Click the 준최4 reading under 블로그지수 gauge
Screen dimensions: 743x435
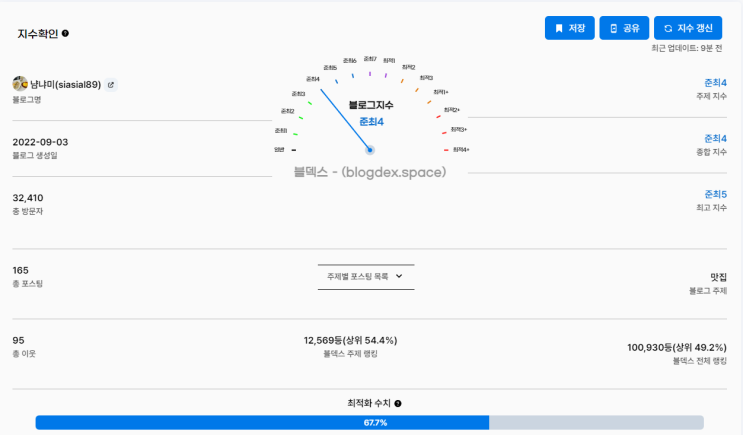click(372, 122)
